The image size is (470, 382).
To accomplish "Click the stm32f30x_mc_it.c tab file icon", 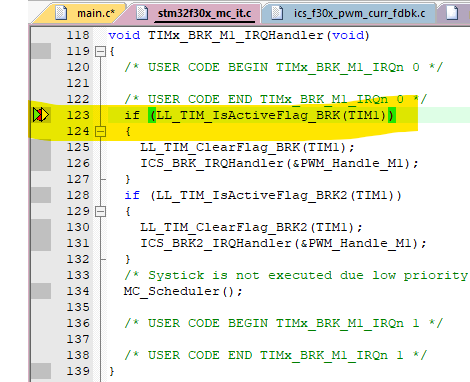I will pos(142,13).
